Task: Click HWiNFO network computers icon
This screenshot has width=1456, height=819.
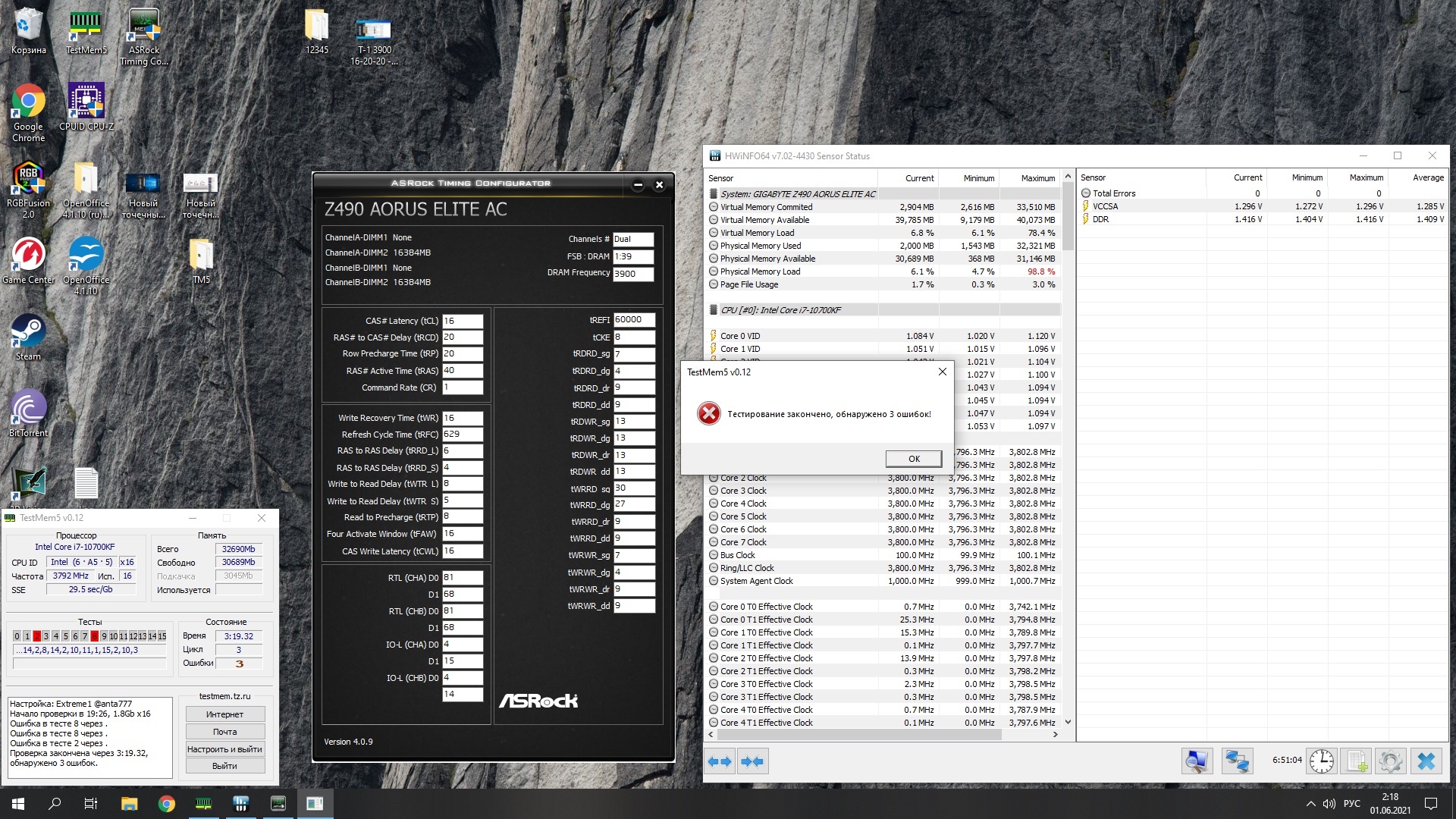Action: [x=1237, y=761]
